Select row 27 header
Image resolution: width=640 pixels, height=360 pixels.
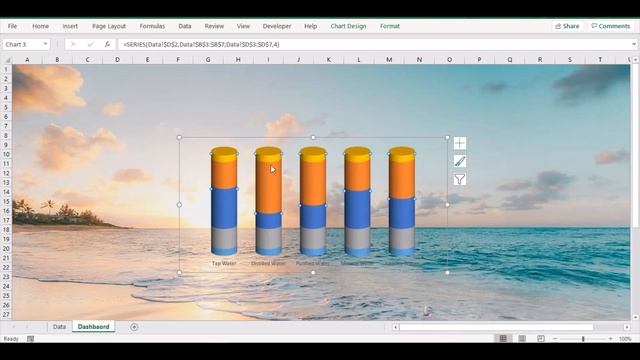coord(6,314)
